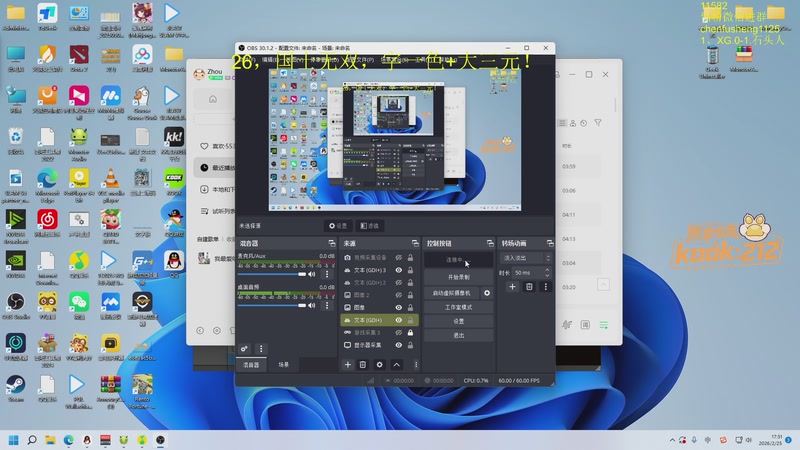Open 试听列表 in music app sidebar
The image size is (800, 450).
(x=216, y=211)
